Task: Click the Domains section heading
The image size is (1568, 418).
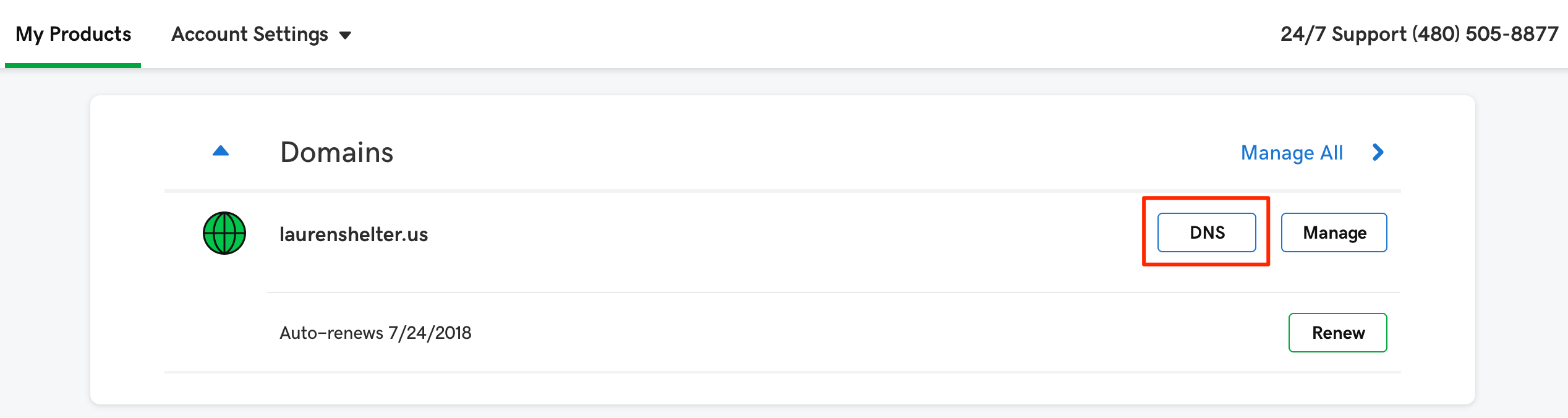Action: coord(337,152)
